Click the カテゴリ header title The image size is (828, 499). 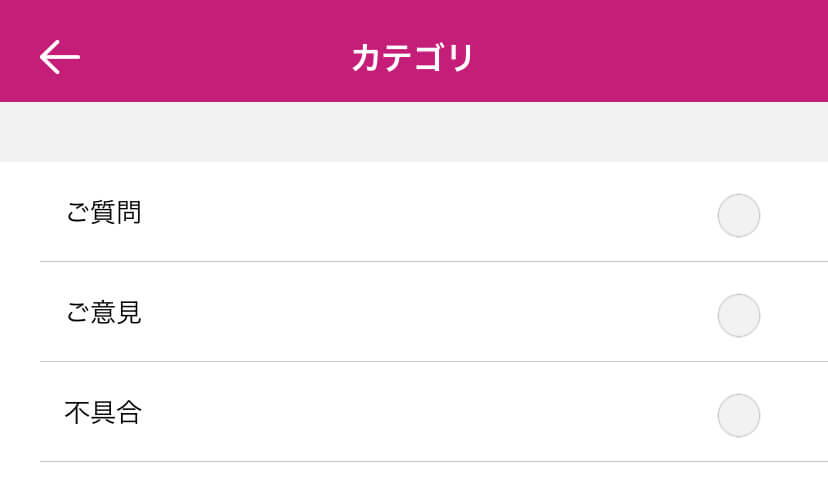tap(412, 58)
